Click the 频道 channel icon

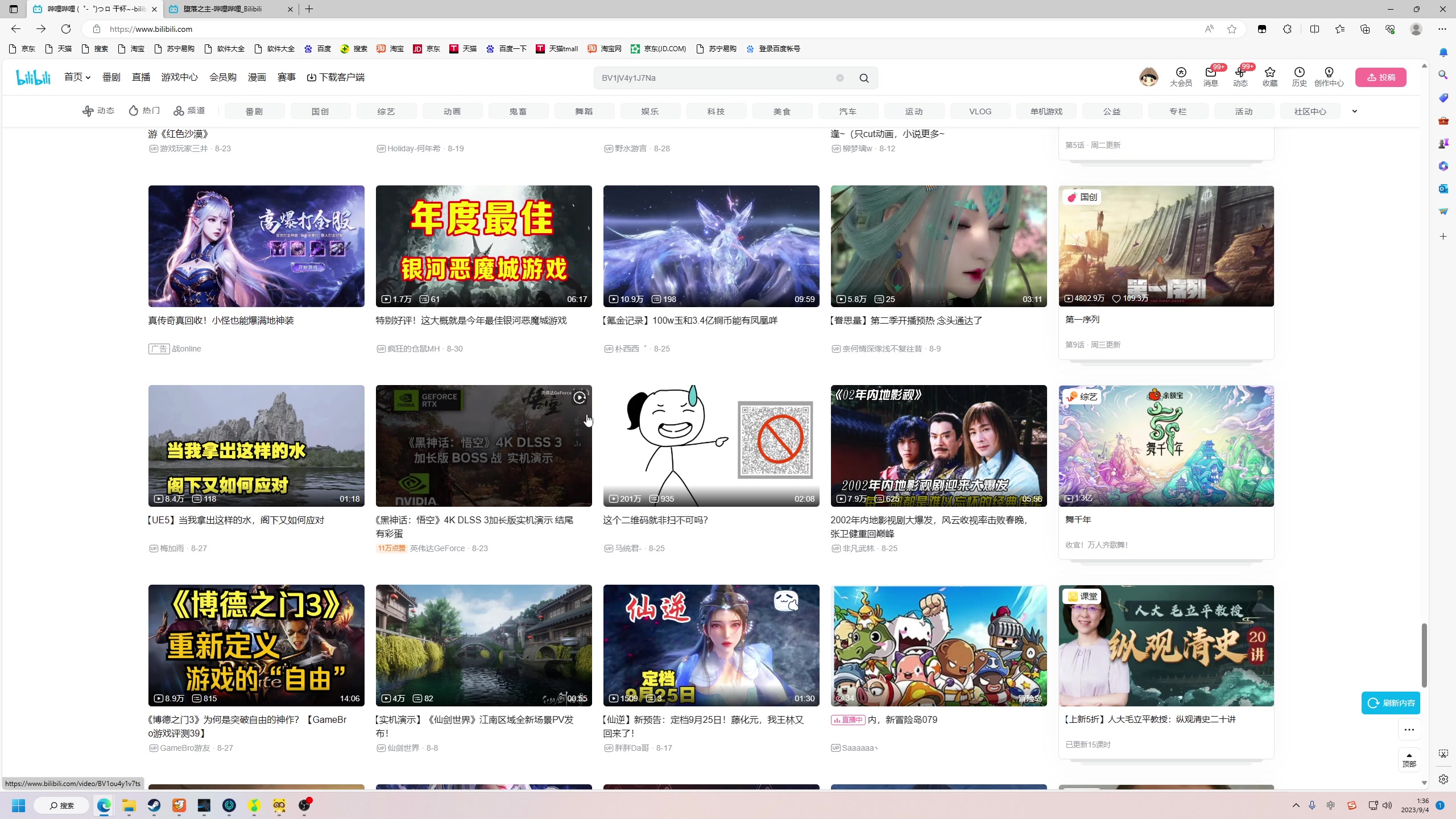click(x=189, y=111)
